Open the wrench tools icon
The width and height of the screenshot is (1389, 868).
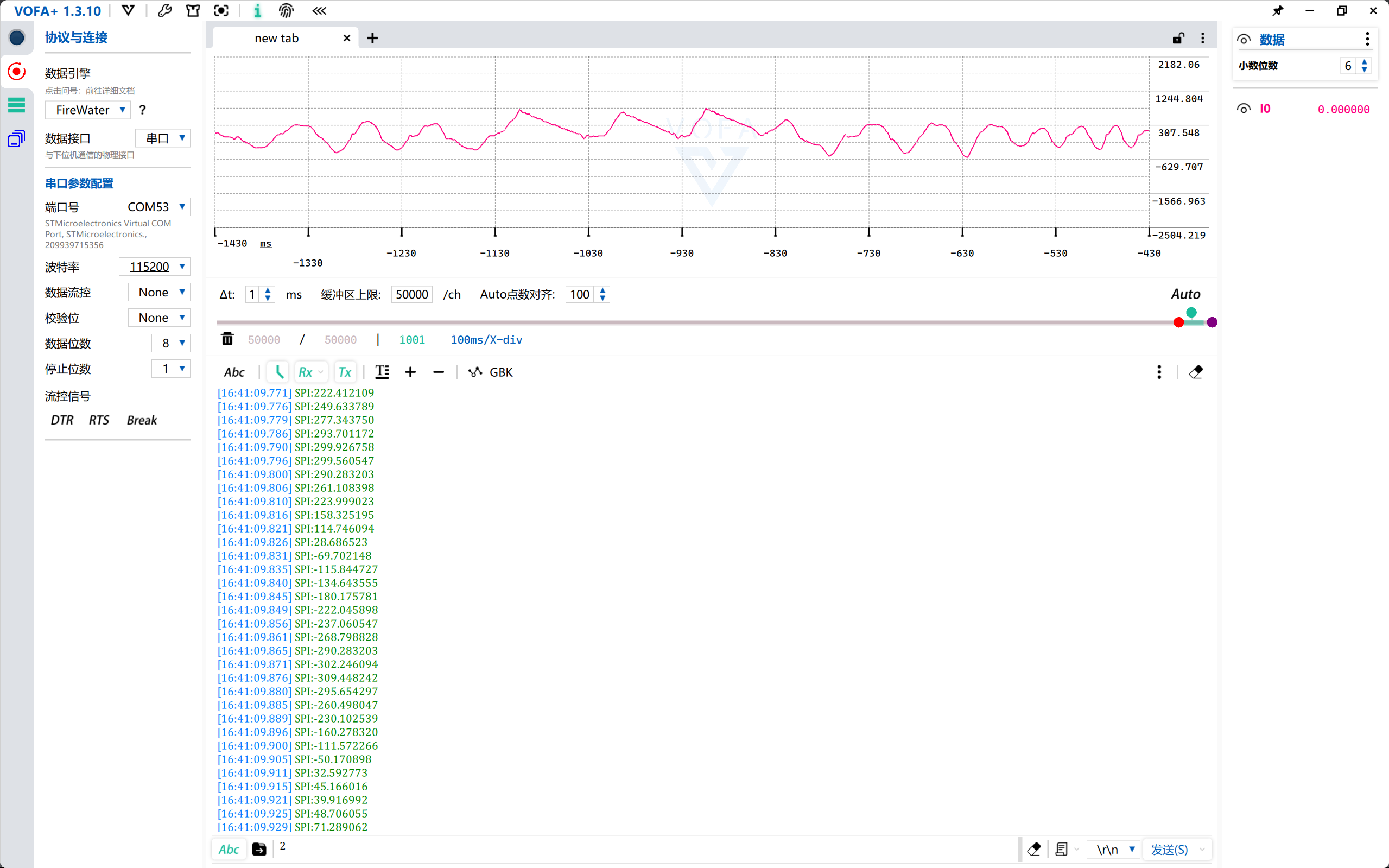[164, 10]
